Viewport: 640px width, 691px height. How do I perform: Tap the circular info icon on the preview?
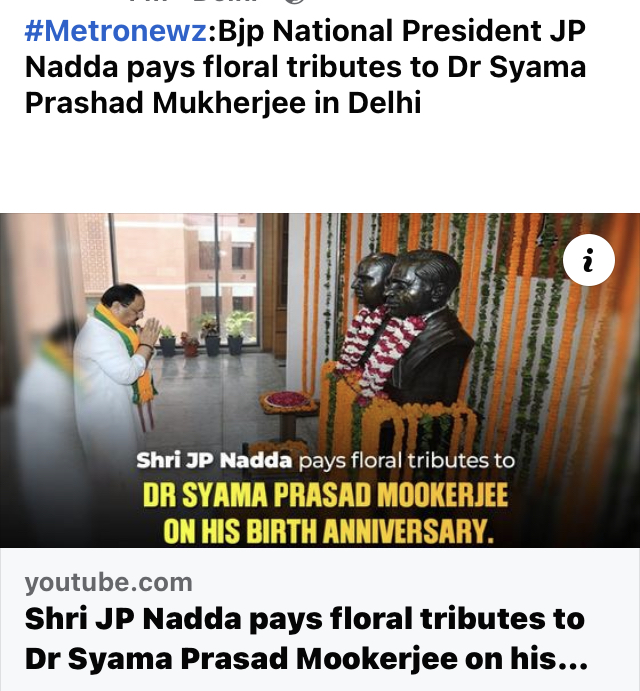click(x=588, y=260)
